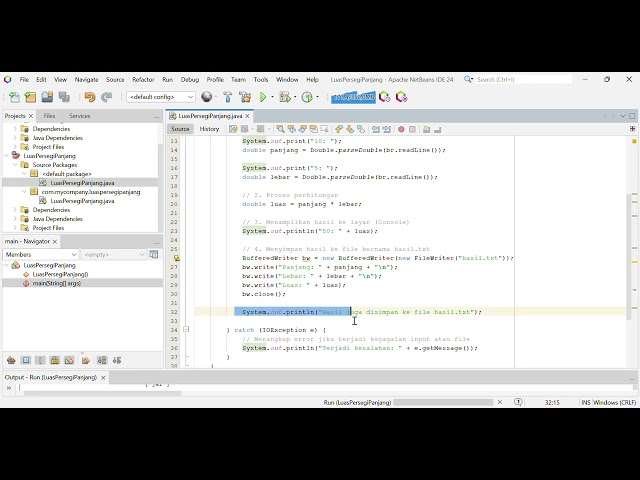The width and height of the screenshot is (640, 480).
Task: Click the Run progress bar in status bar
Action: (x=443, y=402)
